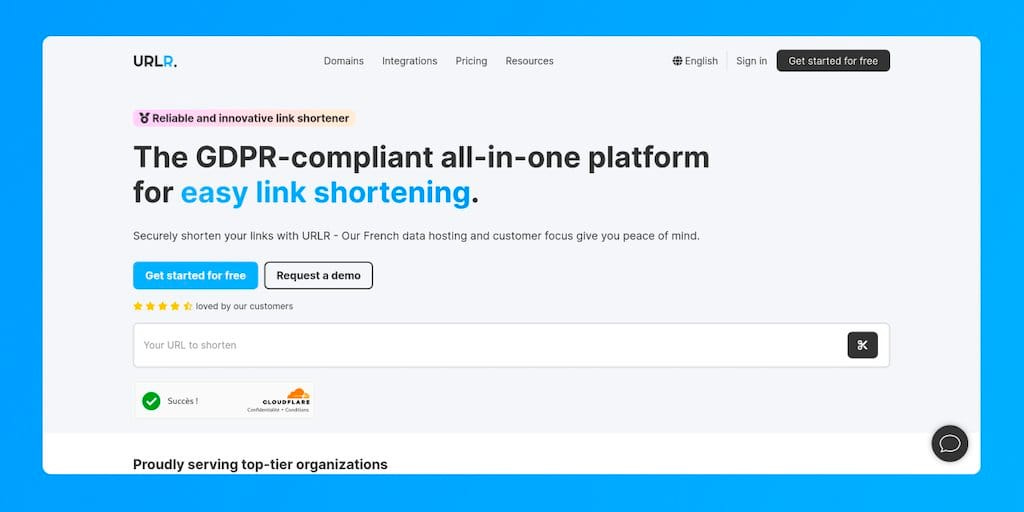The width and height of the screenshot is (1024, 512).
Task: Open the Resources menu item
Action: [x=529, y=61]
